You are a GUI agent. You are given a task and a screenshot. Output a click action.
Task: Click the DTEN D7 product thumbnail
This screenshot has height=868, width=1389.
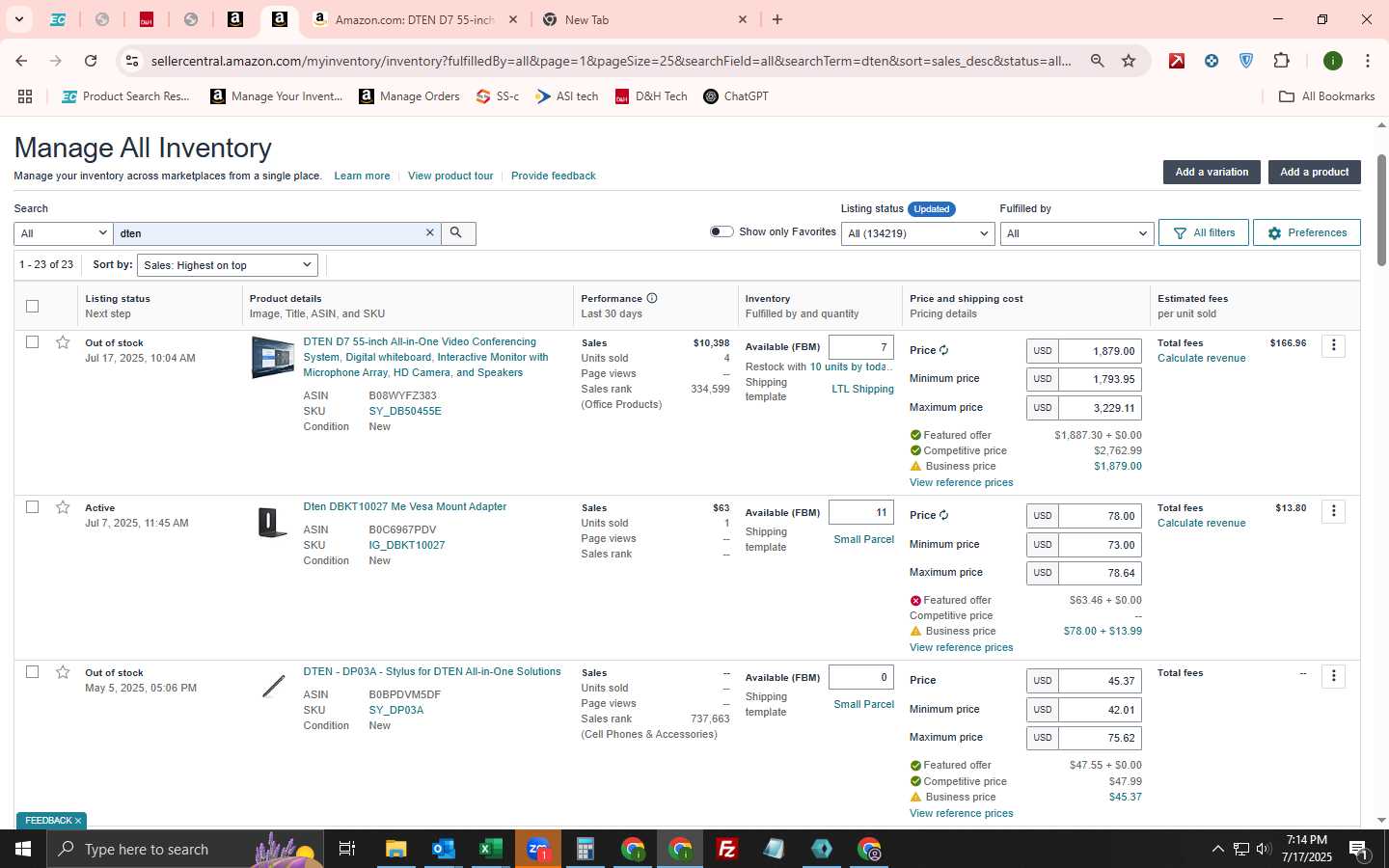273,357
